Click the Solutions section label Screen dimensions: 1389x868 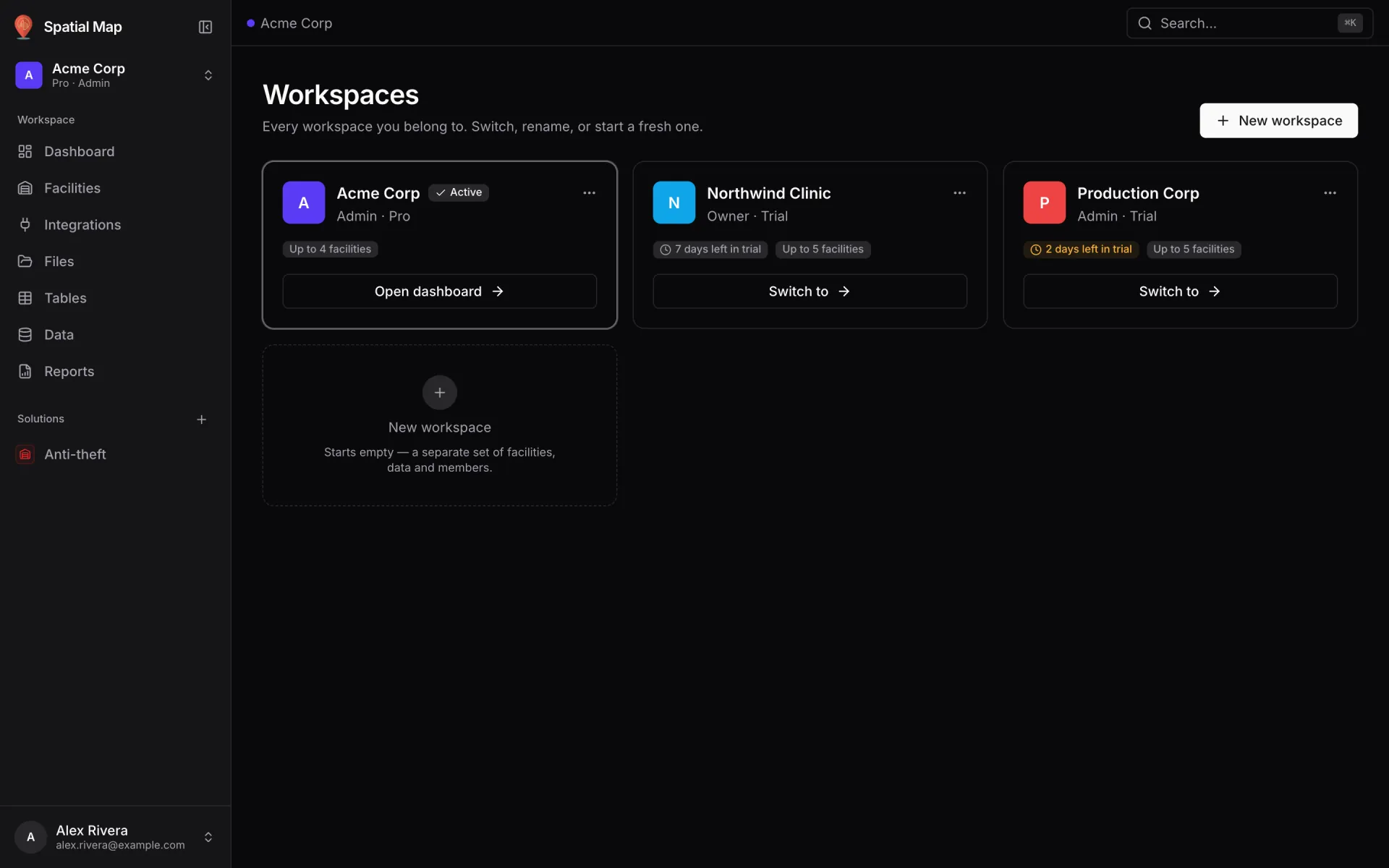tap(41, 419)
